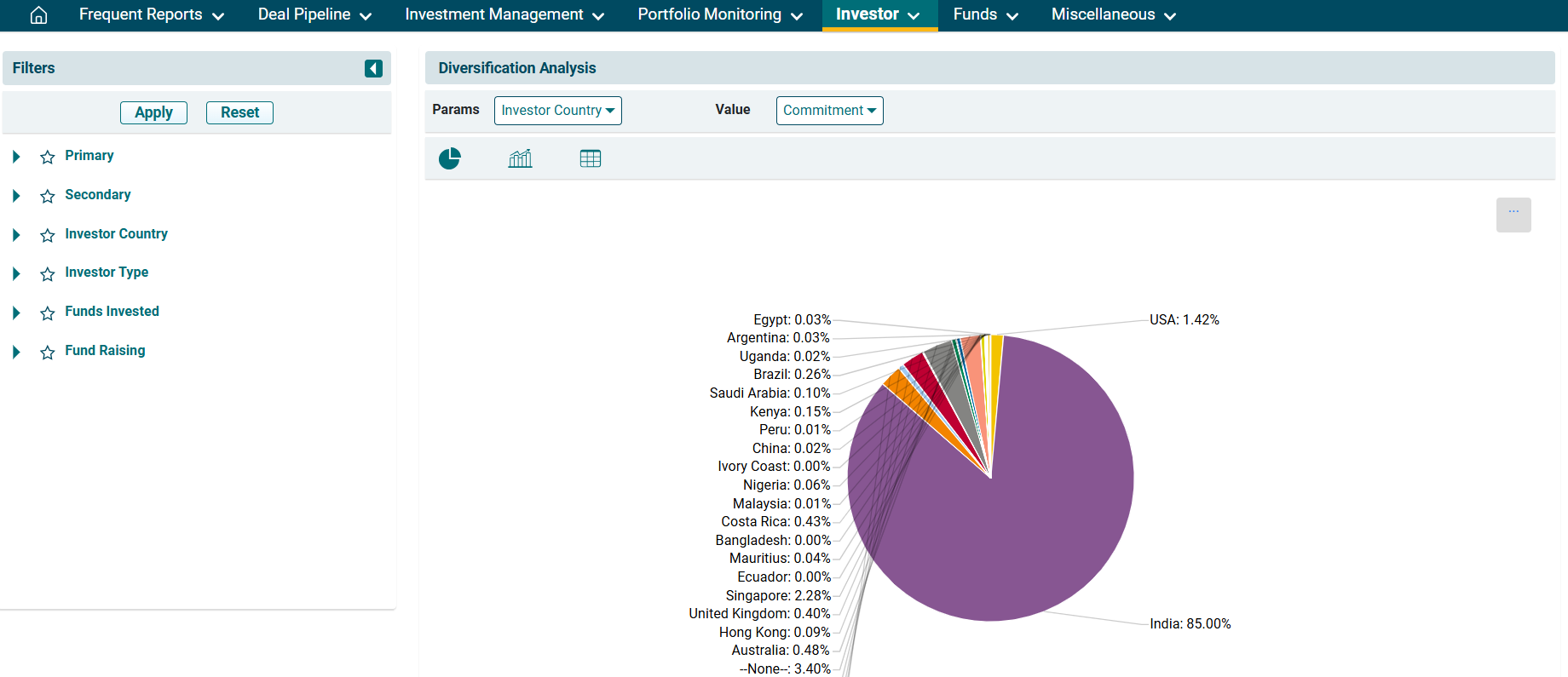Click the Home icon in navigation bar
The image size is (1568, 677).
pos(38,15)
